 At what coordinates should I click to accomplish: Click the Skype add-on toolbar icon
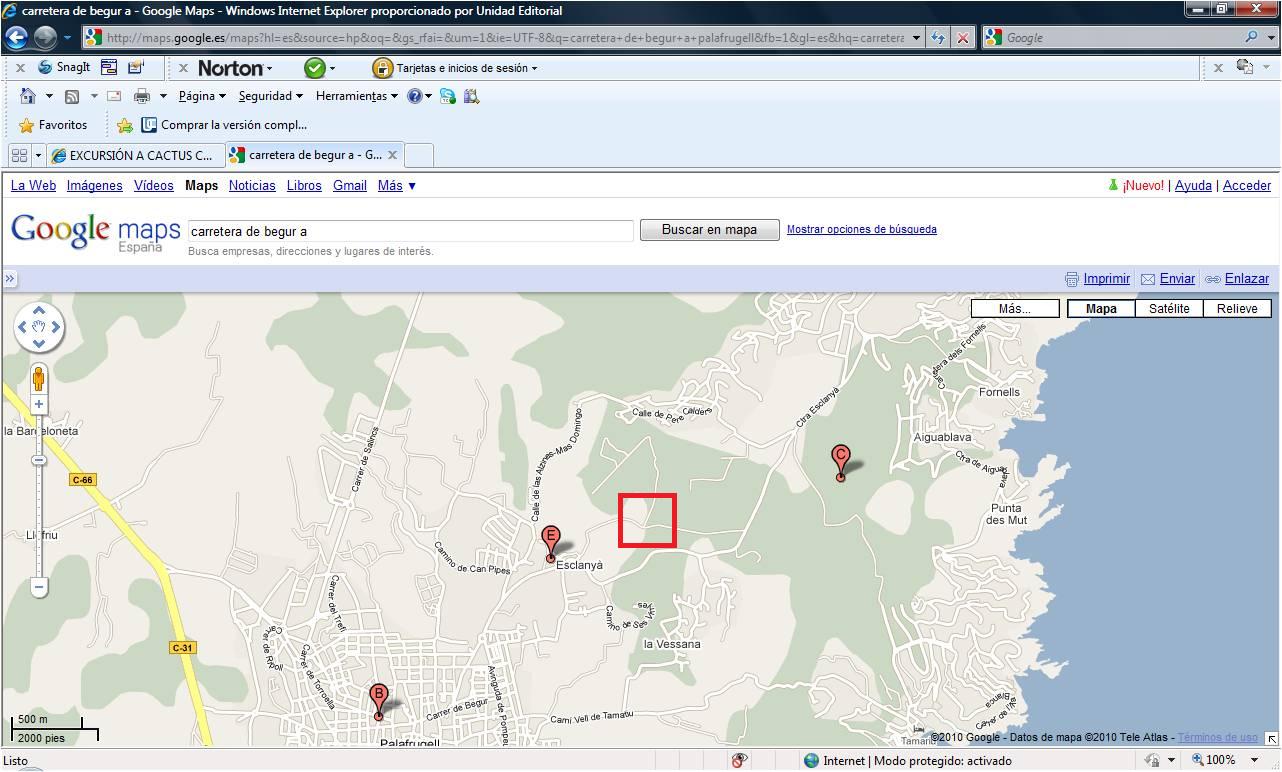tap(447, 96)
